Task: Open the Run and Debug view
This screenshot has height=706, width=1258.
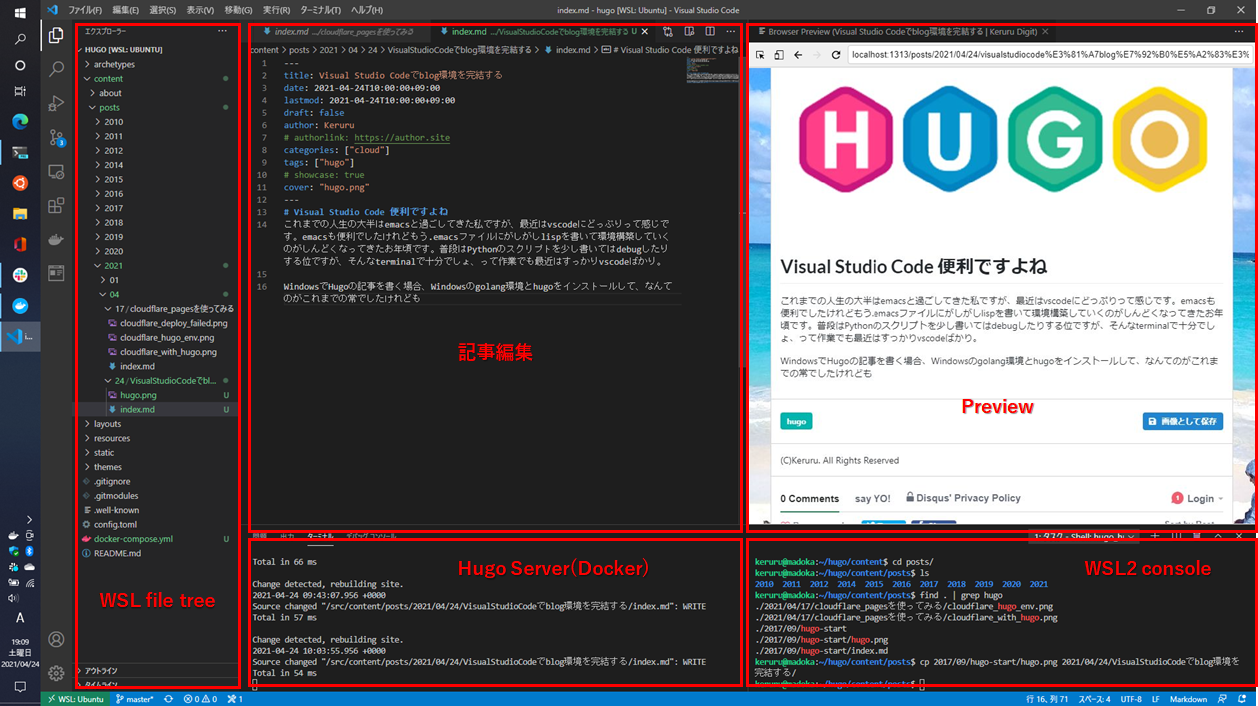Action: coord(56,103)
